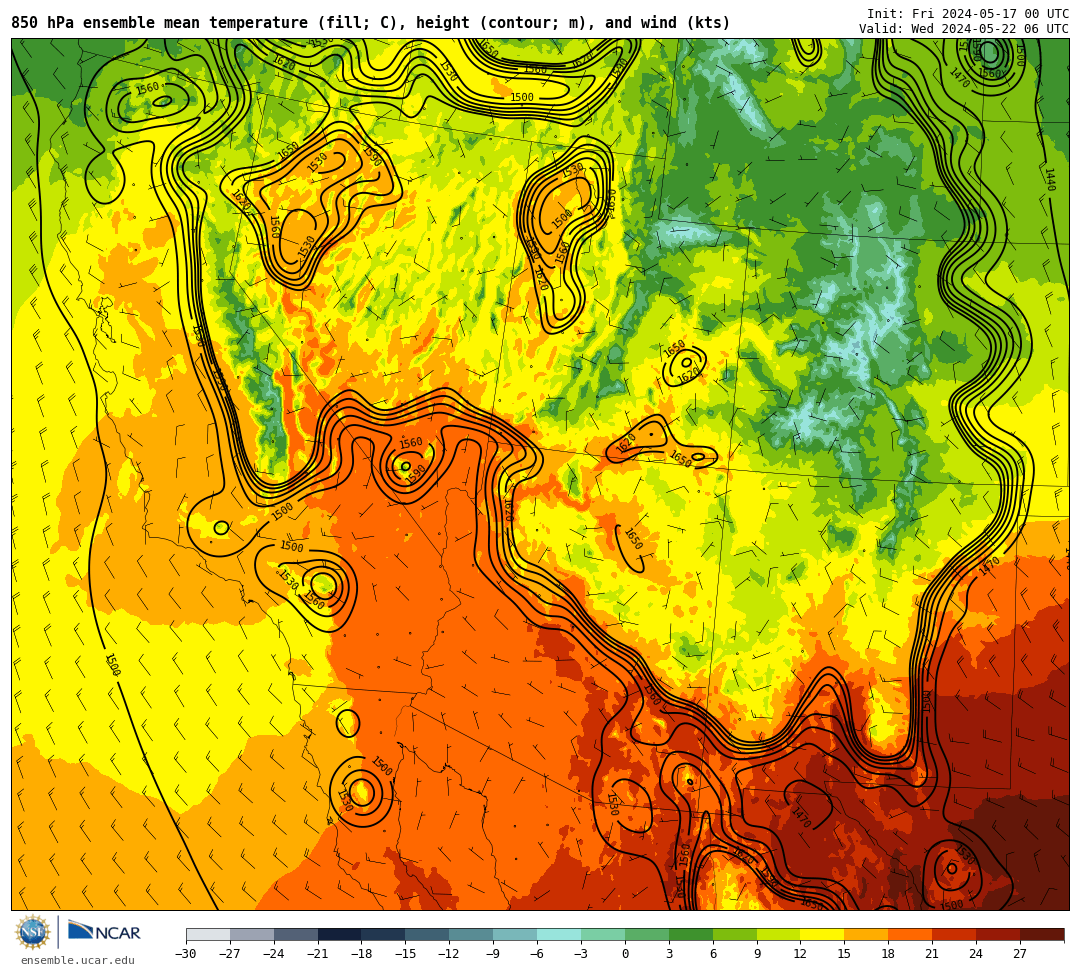The height and width of the screenshot is (973, 1080).
Task: Pick the light teal −9 to −6 colorbar segment
Action: tap(515, 934)
